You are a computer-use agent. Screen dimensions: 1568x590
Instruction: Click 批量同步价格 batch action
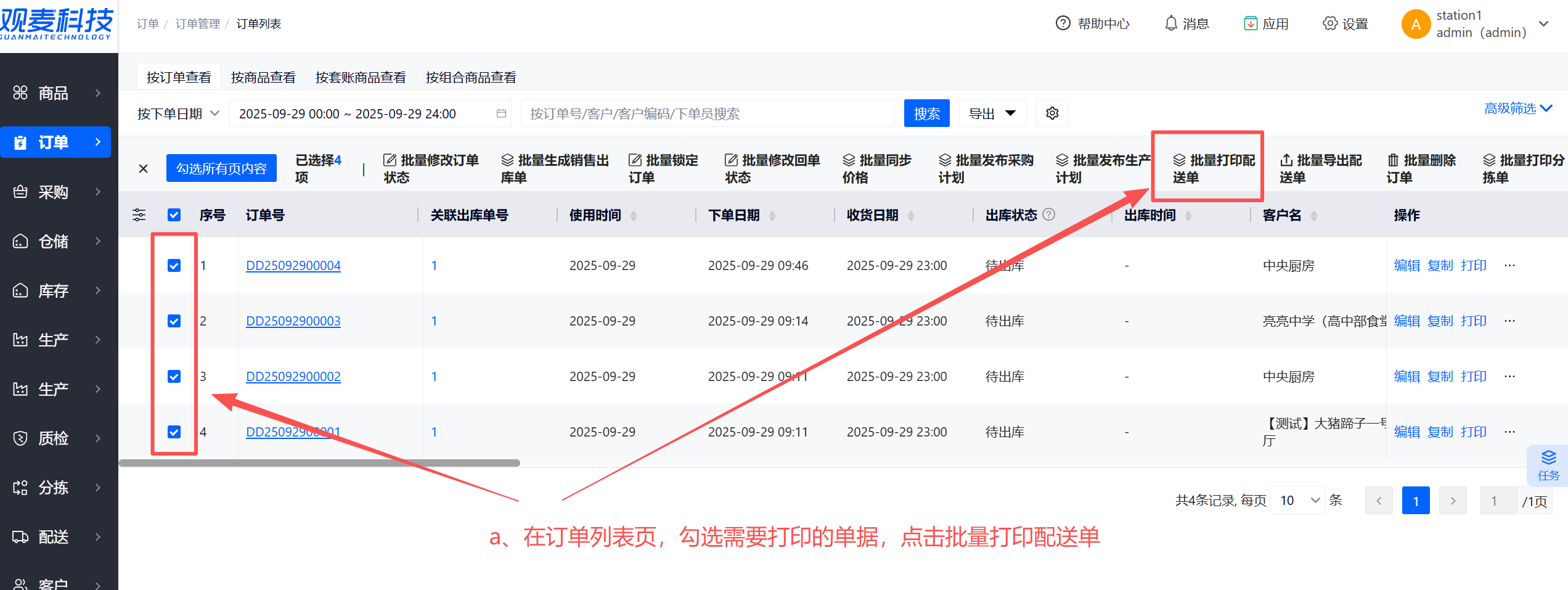[x=876, y=168]
